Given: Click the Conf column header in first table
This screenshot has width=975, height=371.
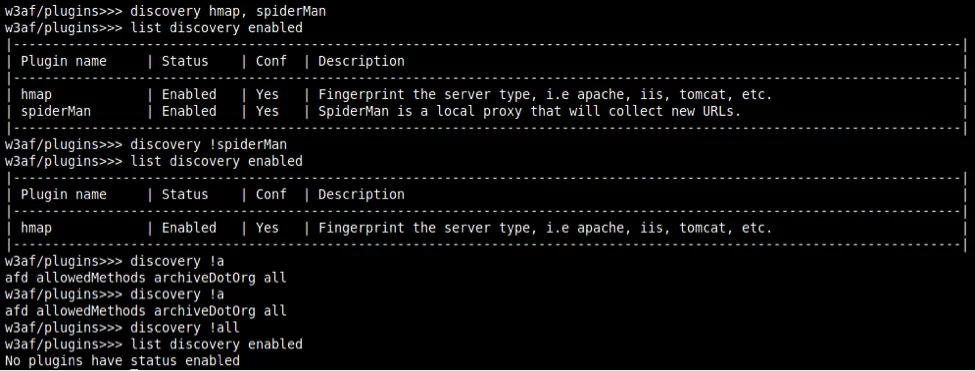Looking at the screenshot, I should (271, 61).
